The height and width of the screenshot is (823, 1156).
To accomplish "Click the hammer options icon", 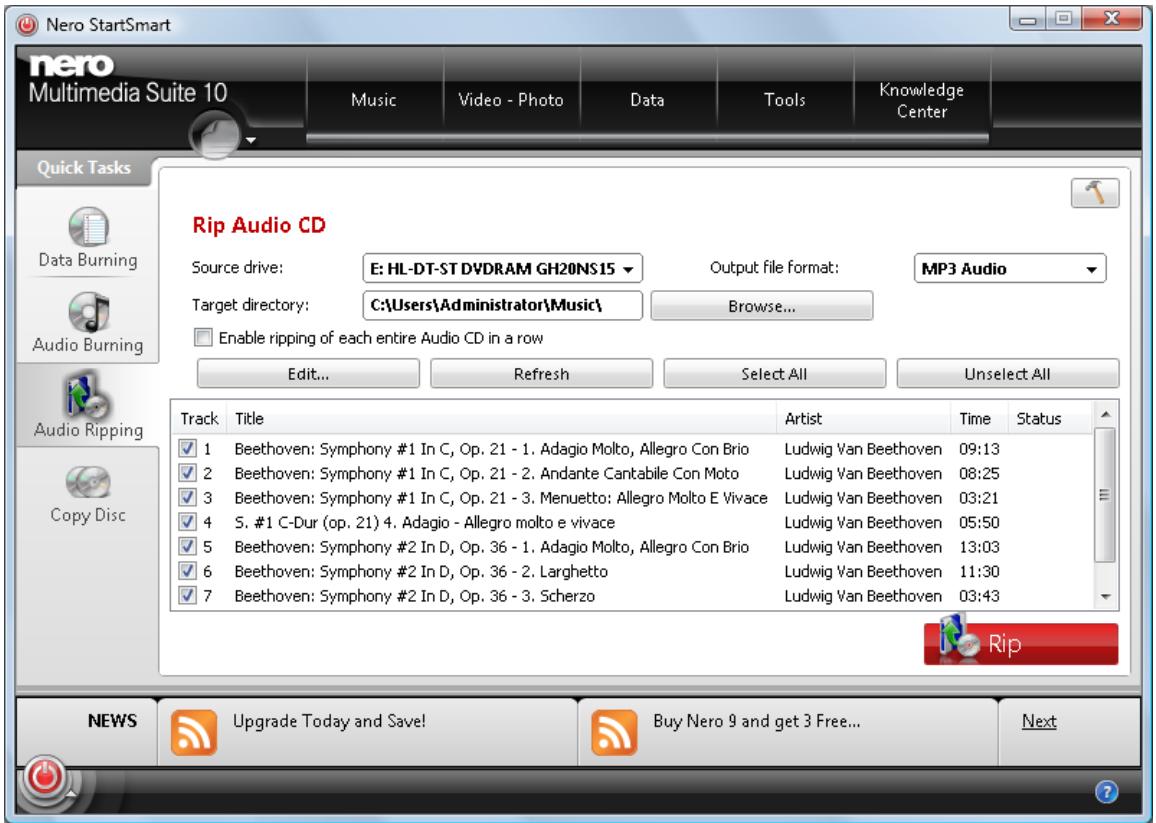I will (1095, 193).
